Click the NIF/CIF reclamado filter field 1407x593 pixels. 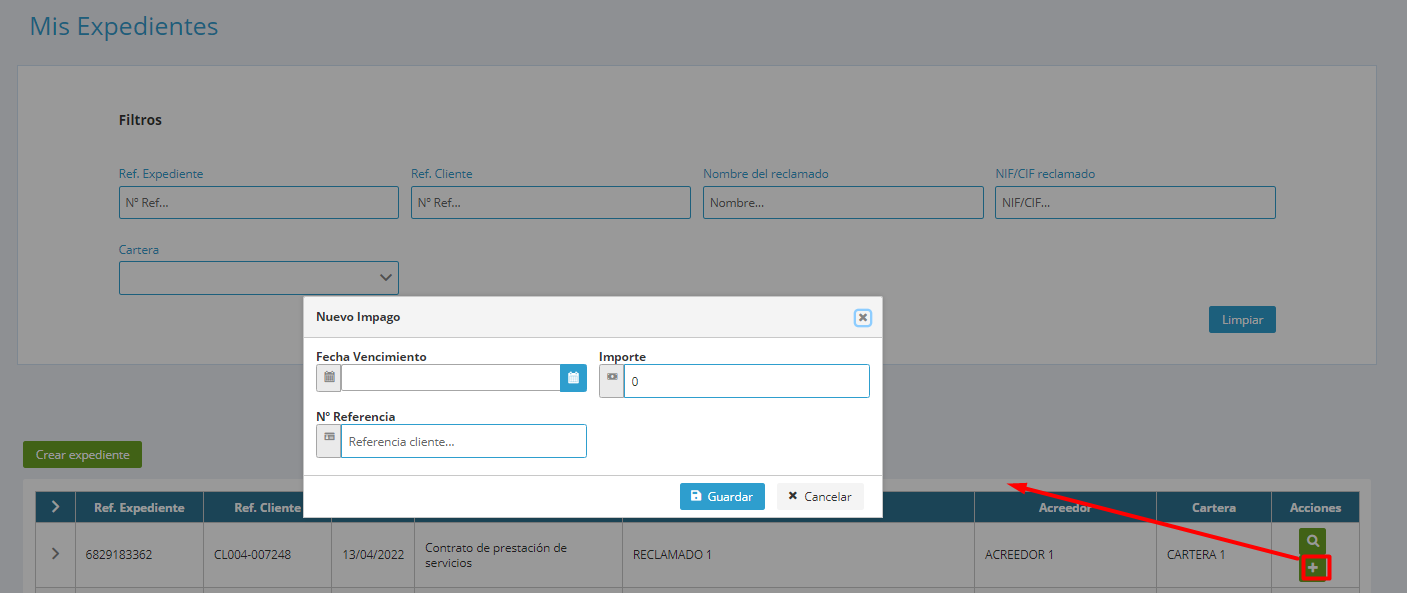tap(1135, 203)
